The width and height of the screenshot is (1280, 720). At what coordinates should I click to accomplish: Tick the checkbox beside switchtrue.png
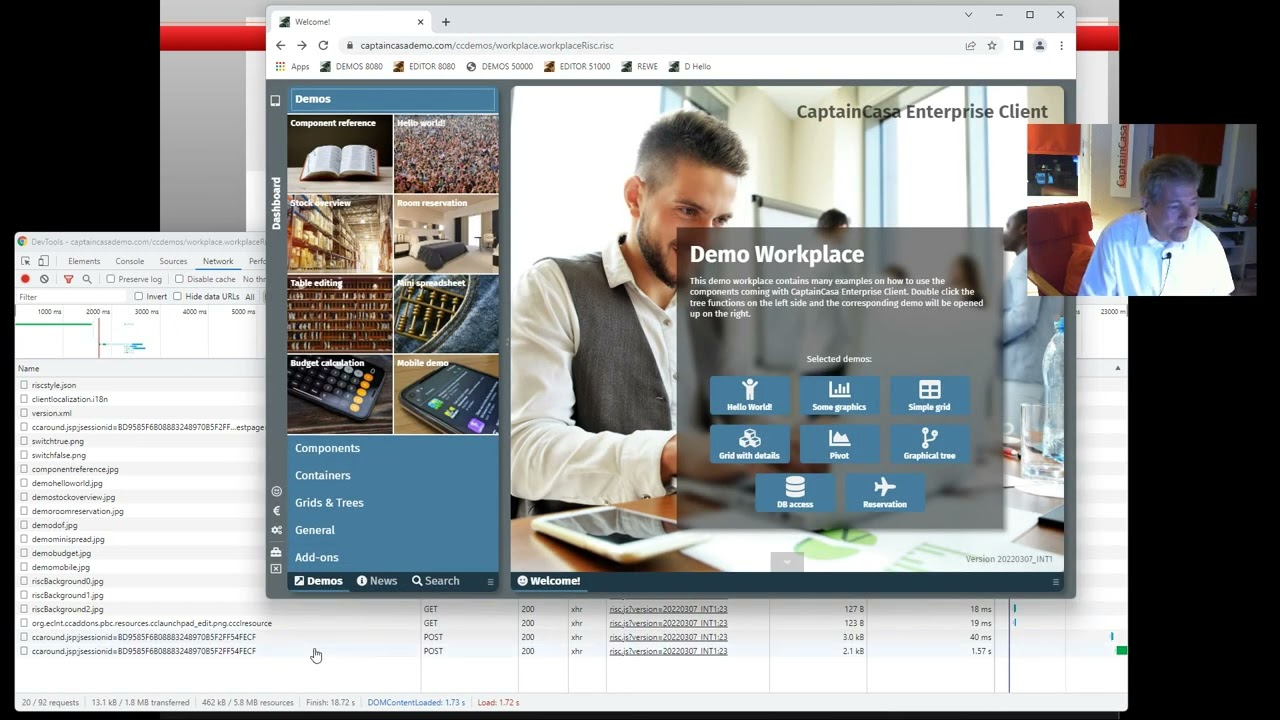click(24, 441)
